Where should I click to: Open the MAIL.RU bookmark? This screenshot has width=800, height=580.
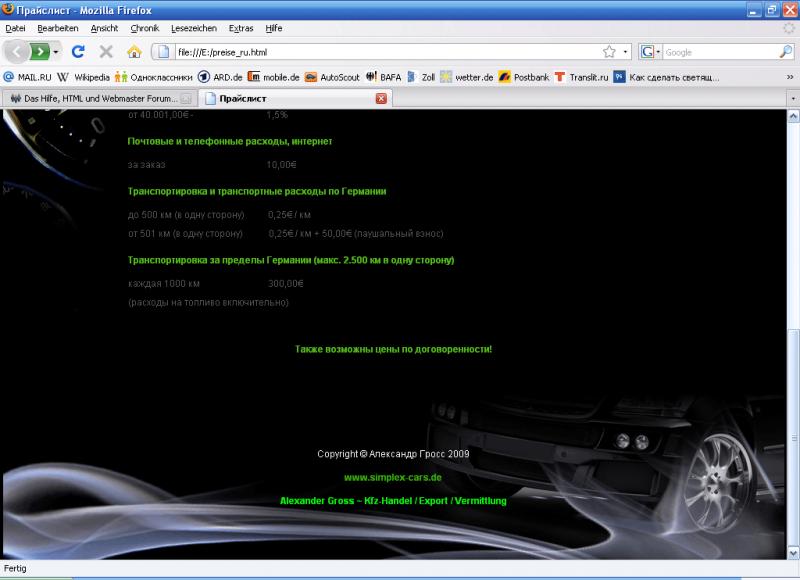(28, 77)
